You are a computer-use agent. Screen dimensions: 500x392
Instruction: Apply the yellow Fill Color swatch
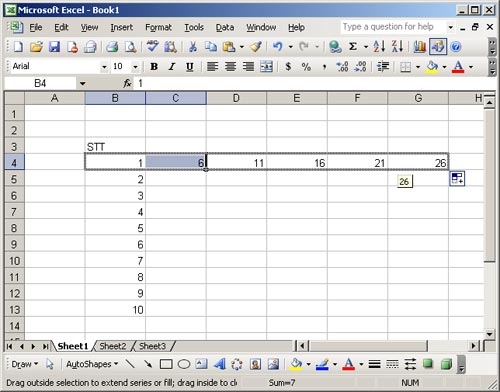432,67
